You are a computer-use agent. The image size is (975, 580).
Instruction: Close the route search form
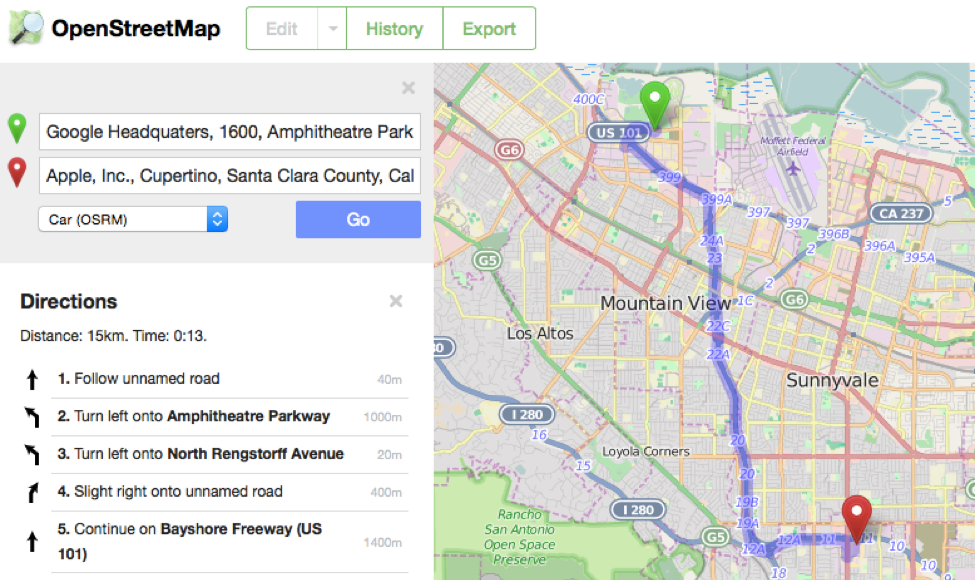[x=409, y=88]
